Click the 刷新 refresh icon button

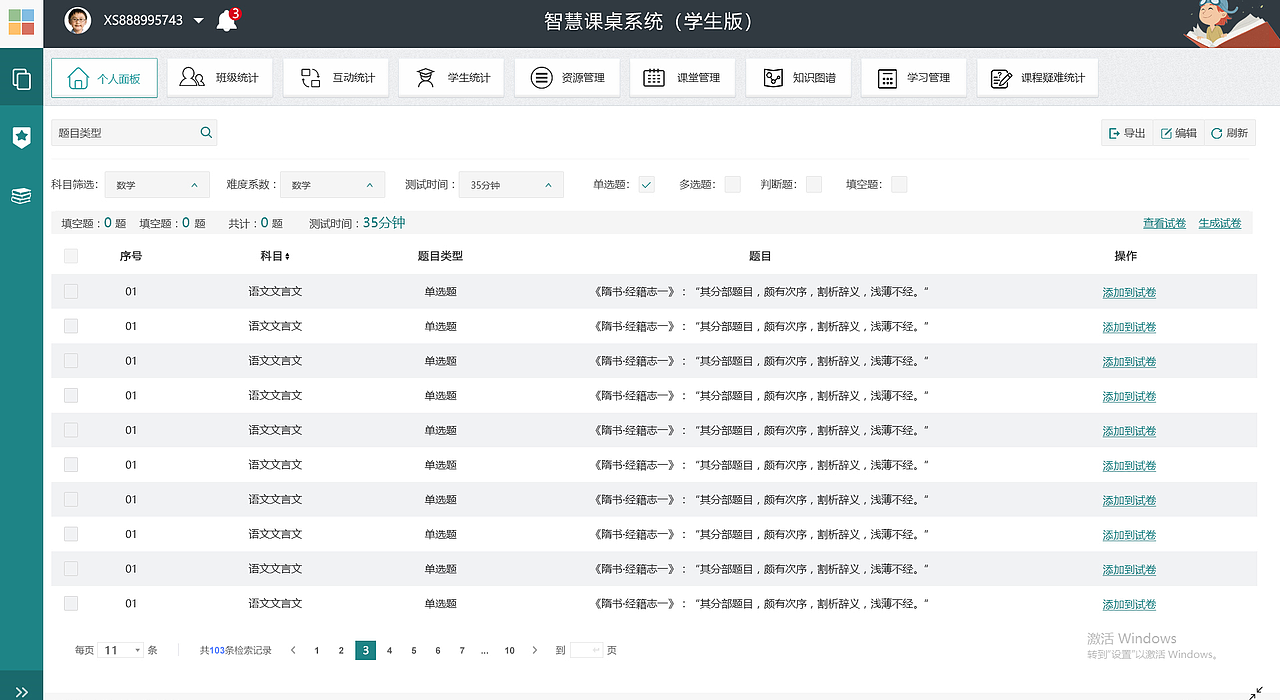(1229, 133)
